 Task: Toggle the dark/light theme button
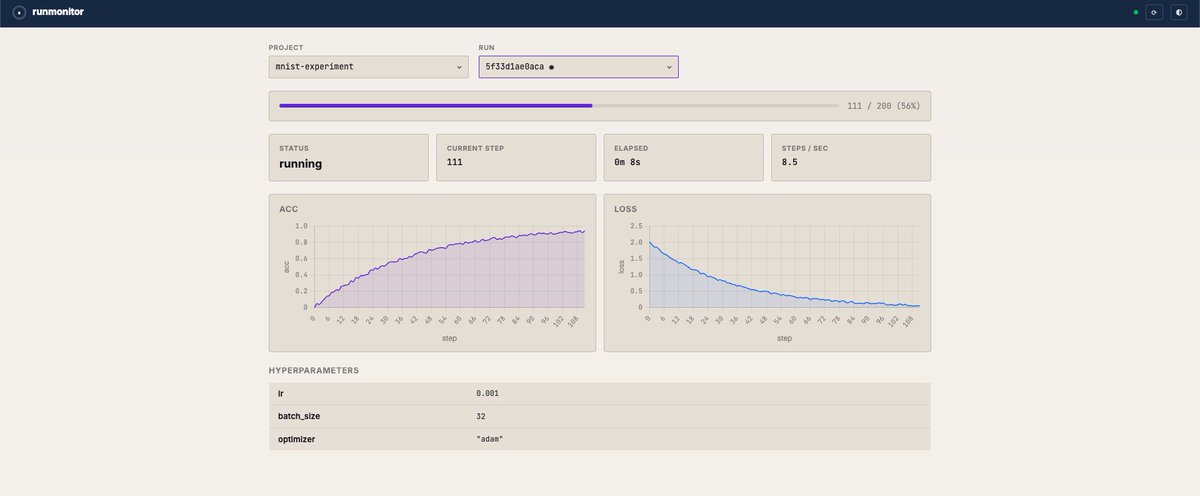(x=1178, y=13)
